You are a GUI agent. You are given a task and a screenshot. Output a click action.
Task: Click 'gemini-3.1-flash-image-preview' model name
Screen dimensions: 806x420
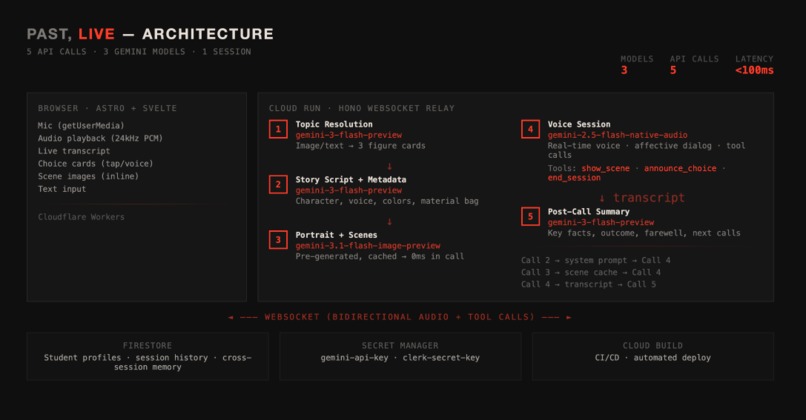click(x=368, y=246)
